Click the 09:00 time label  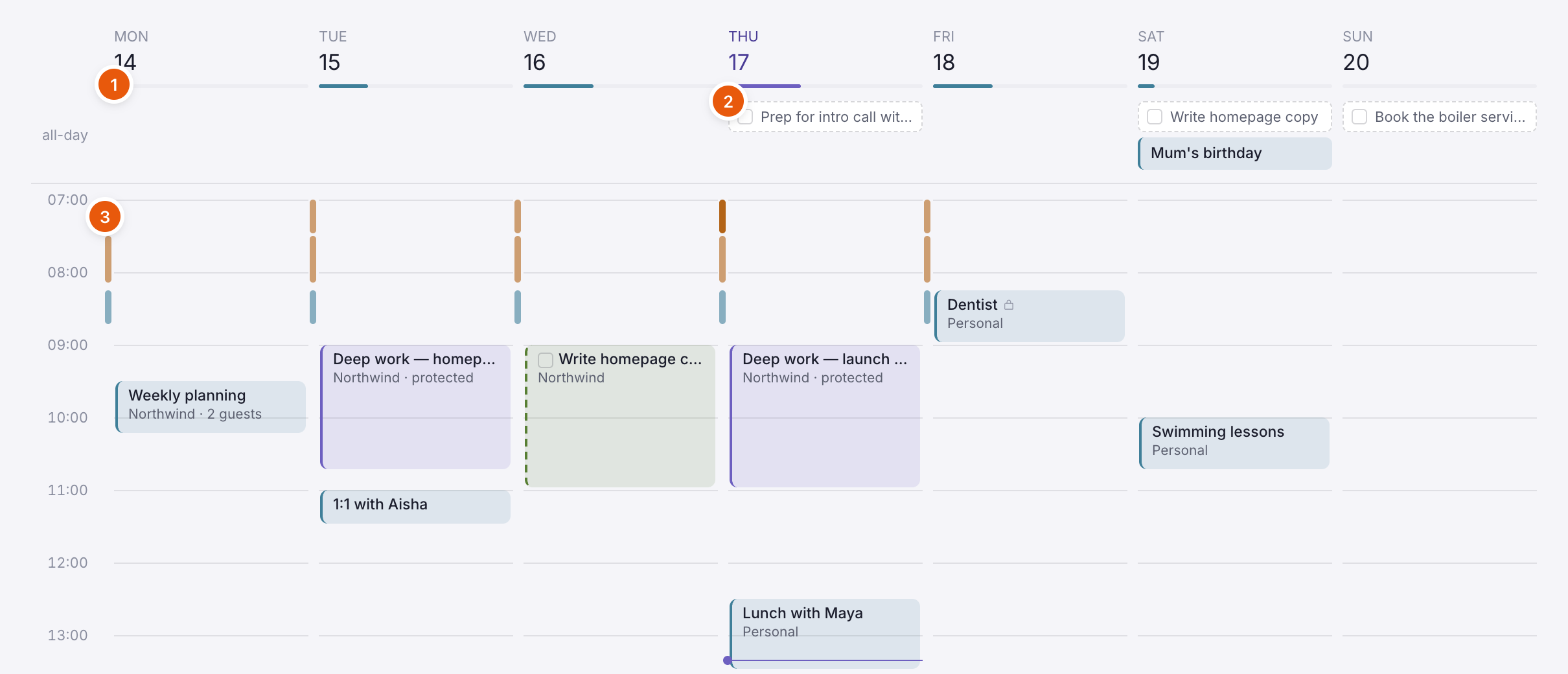tap(67, 345)
